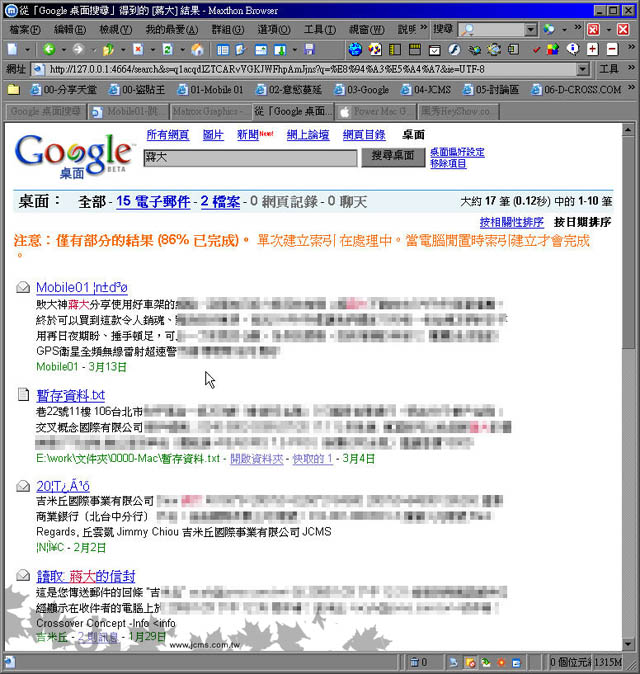Open the address bar URL dropdown
This screenshot has width=640, height=674.
pos(582,69)
